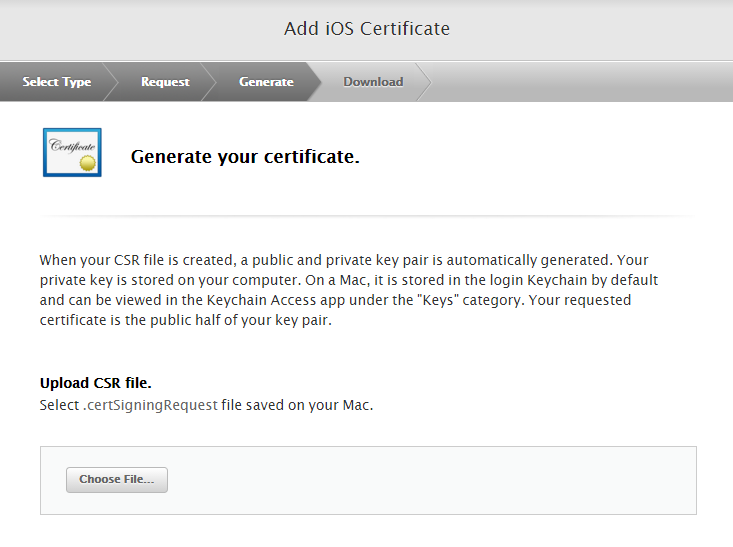Click the arrow between Select Type and Request

[110, 82]
